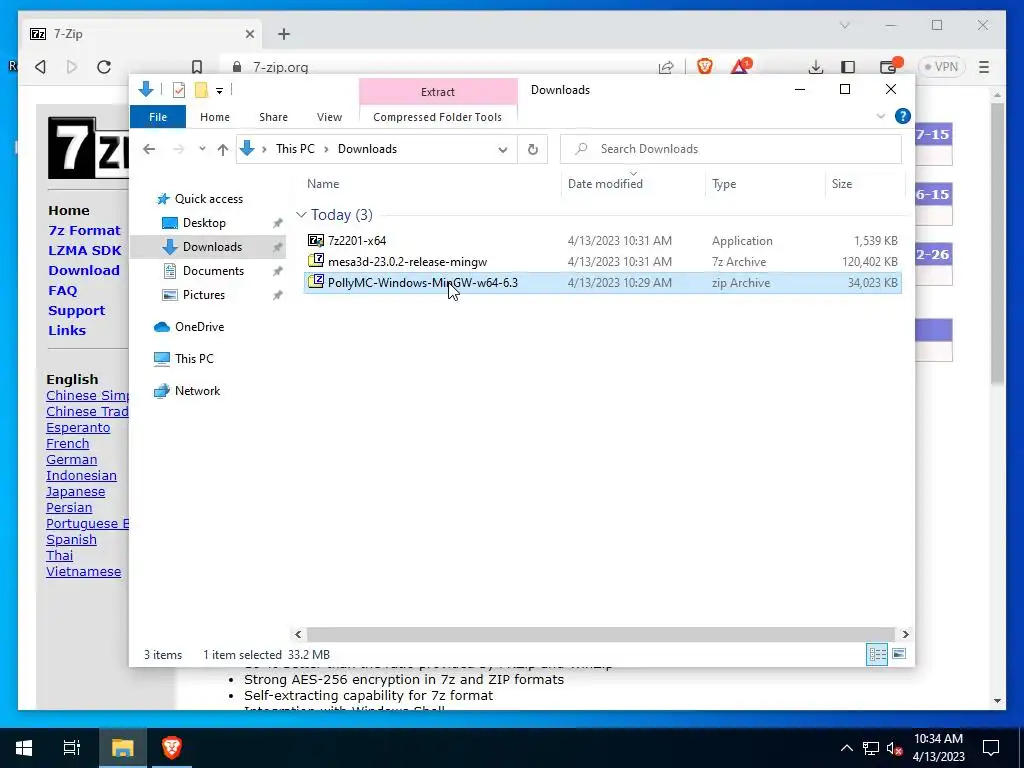
Task: Open Task View on taskbar
Action: tap(71, 748)
